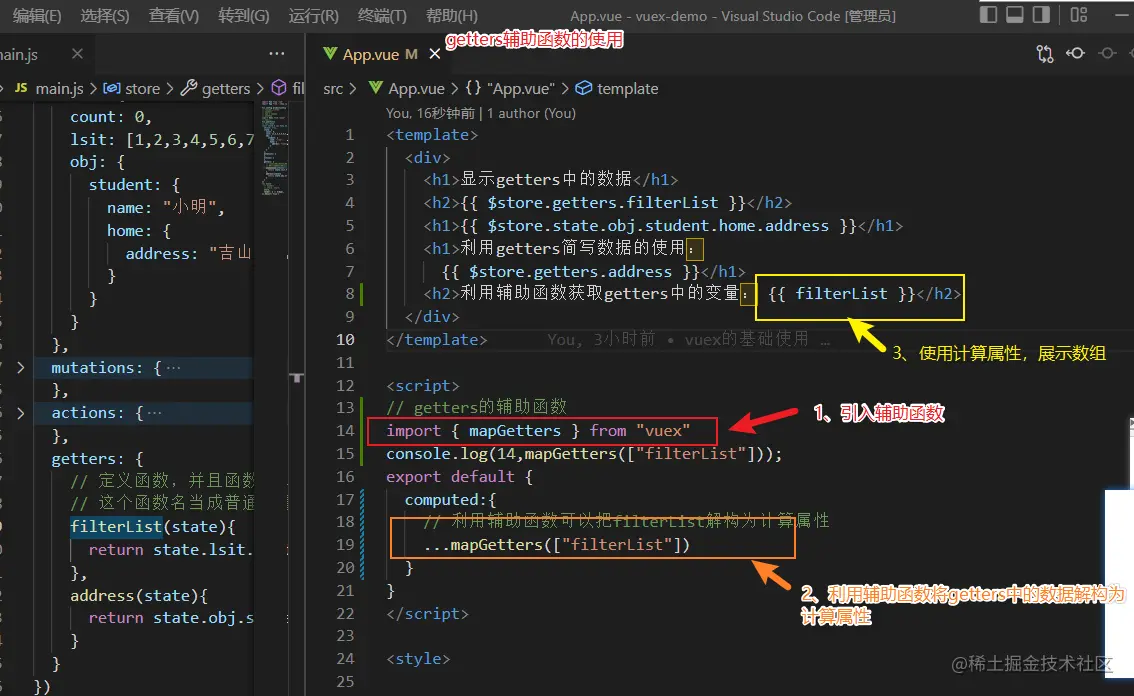Click the template symbol icon in breadcrumb
The image size is (1134, 696).
583,88
